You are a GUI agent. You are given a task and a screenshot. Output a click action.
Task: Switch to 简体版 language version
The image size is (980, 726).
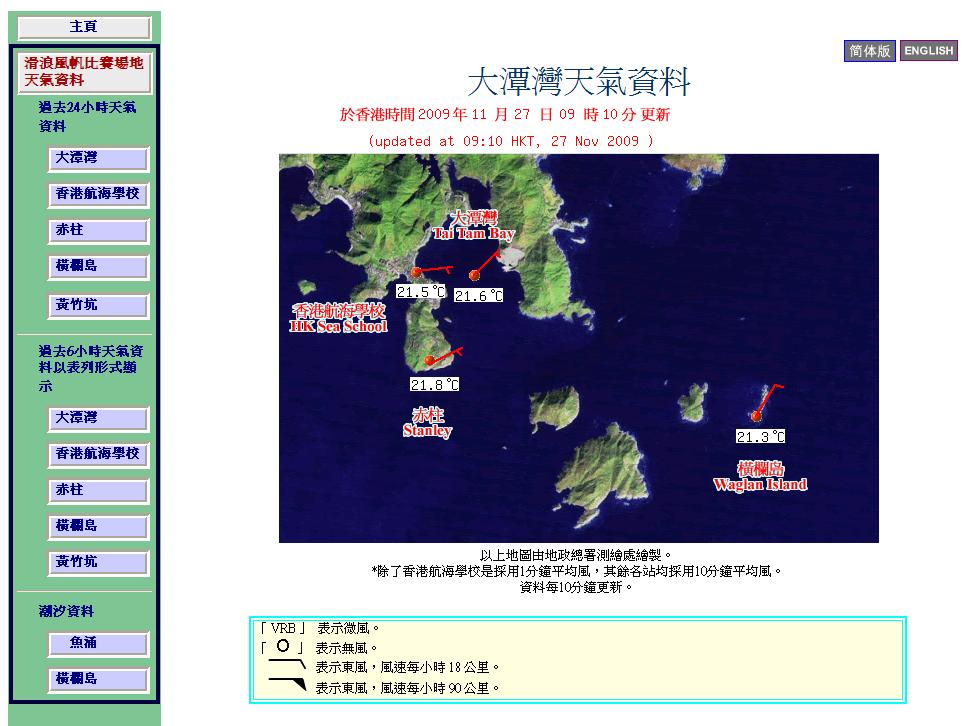coord(869,51)
